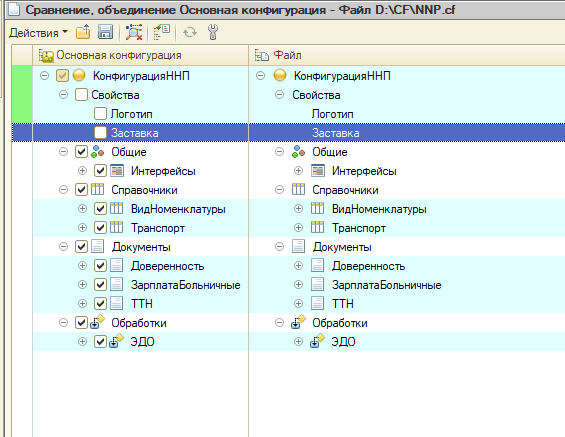Uncheck the ТТН document checkbox
The image size is (565, 437).
coord(100,304)
